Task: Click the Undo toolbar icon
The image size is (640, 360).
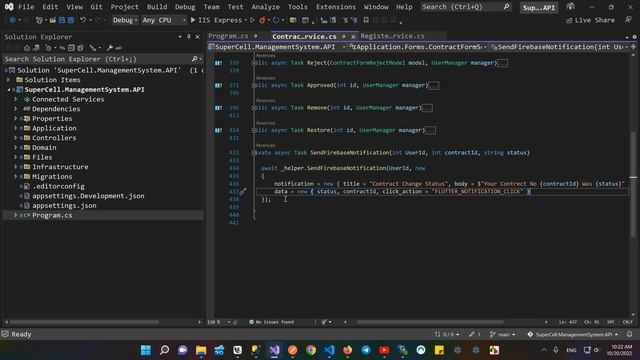Action: tap(83, 20)
